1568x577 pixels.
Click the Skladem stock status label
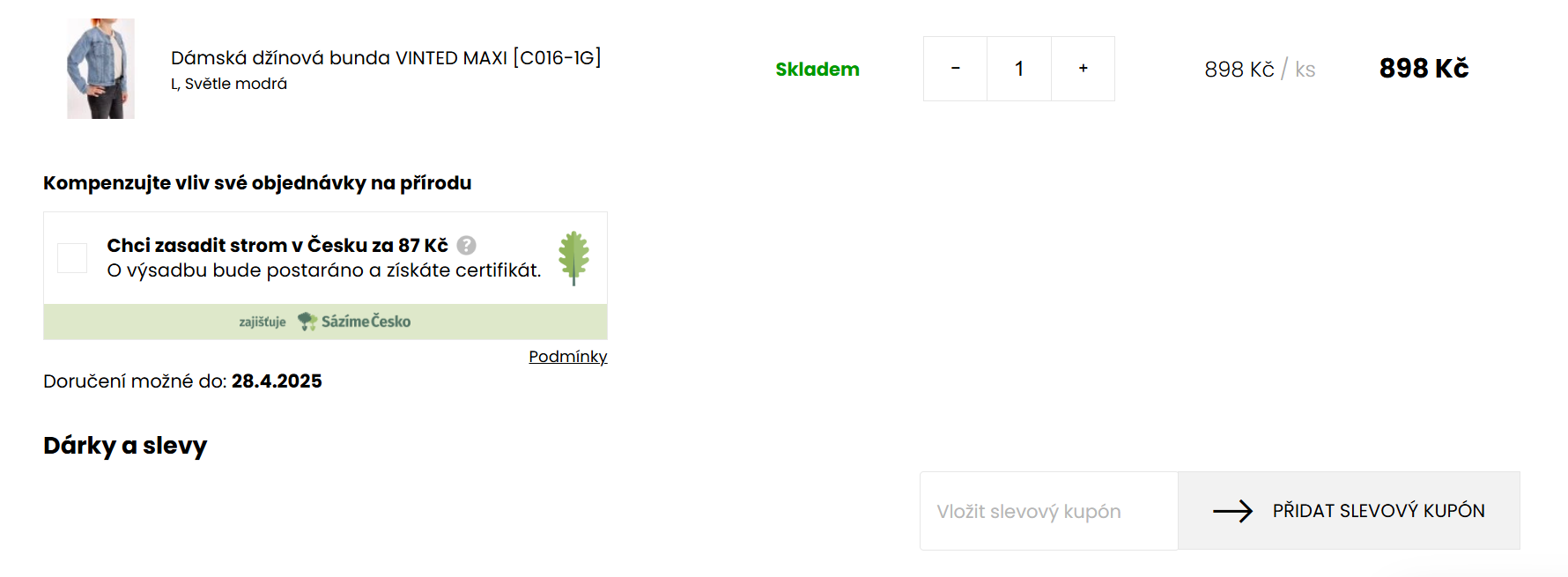pos(817,70)
